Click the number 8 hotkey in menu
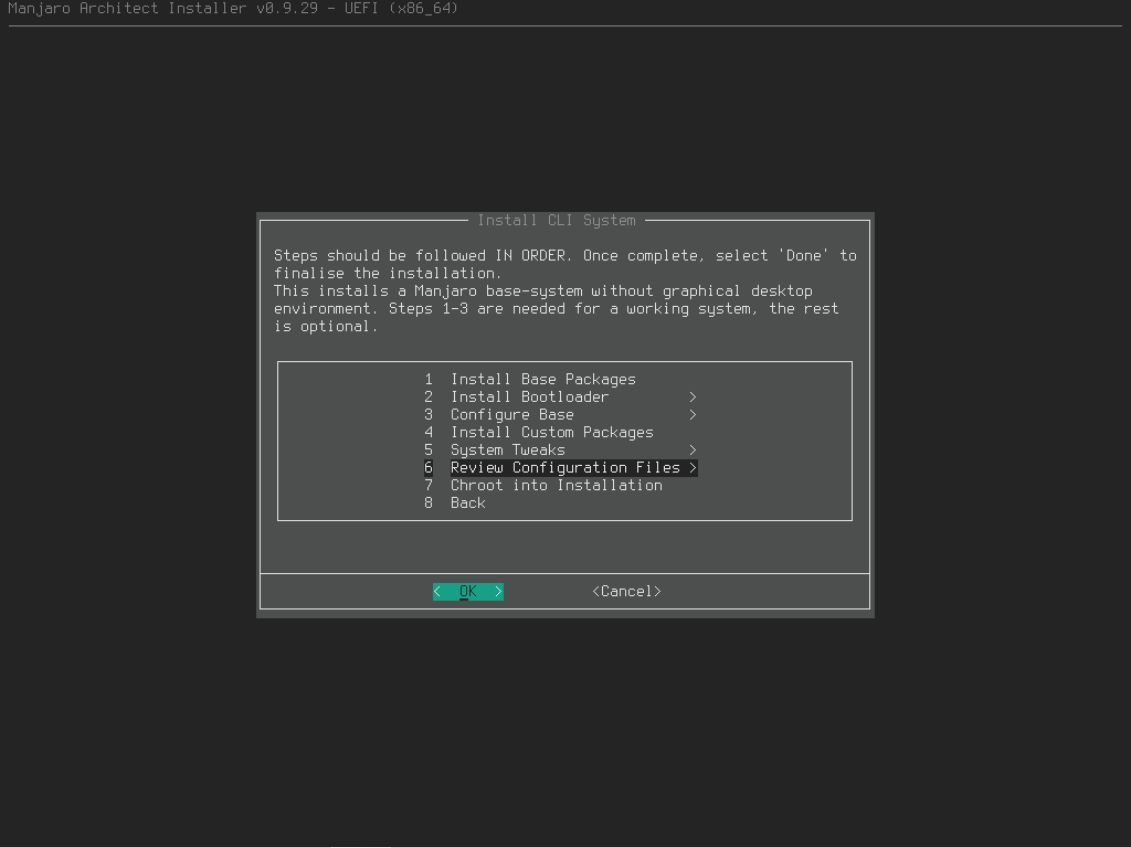Screen dimensions: 1131x848 point(428,503)
